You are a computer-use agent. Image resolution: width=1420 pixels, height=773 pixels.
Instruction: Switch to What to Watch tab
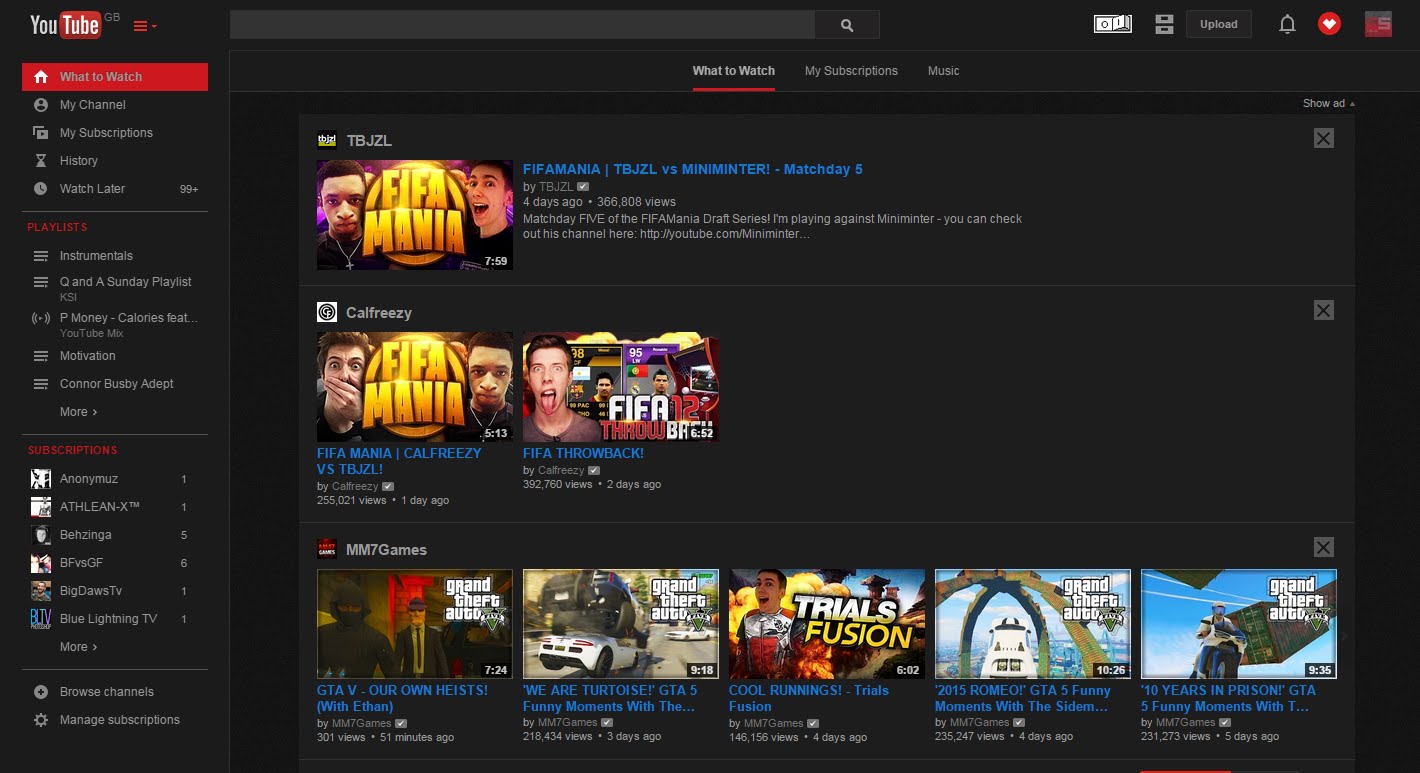click(x=734, y=71)
